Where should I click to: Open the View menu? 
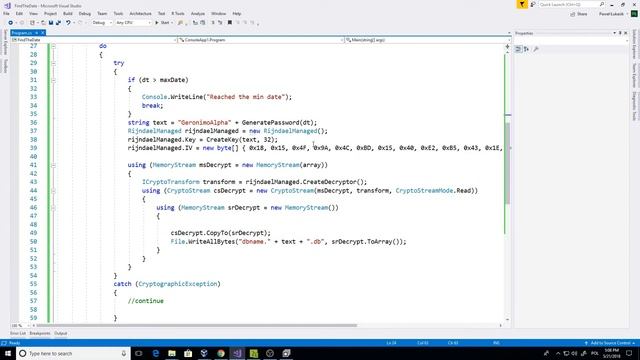click(x=33, y=13)
